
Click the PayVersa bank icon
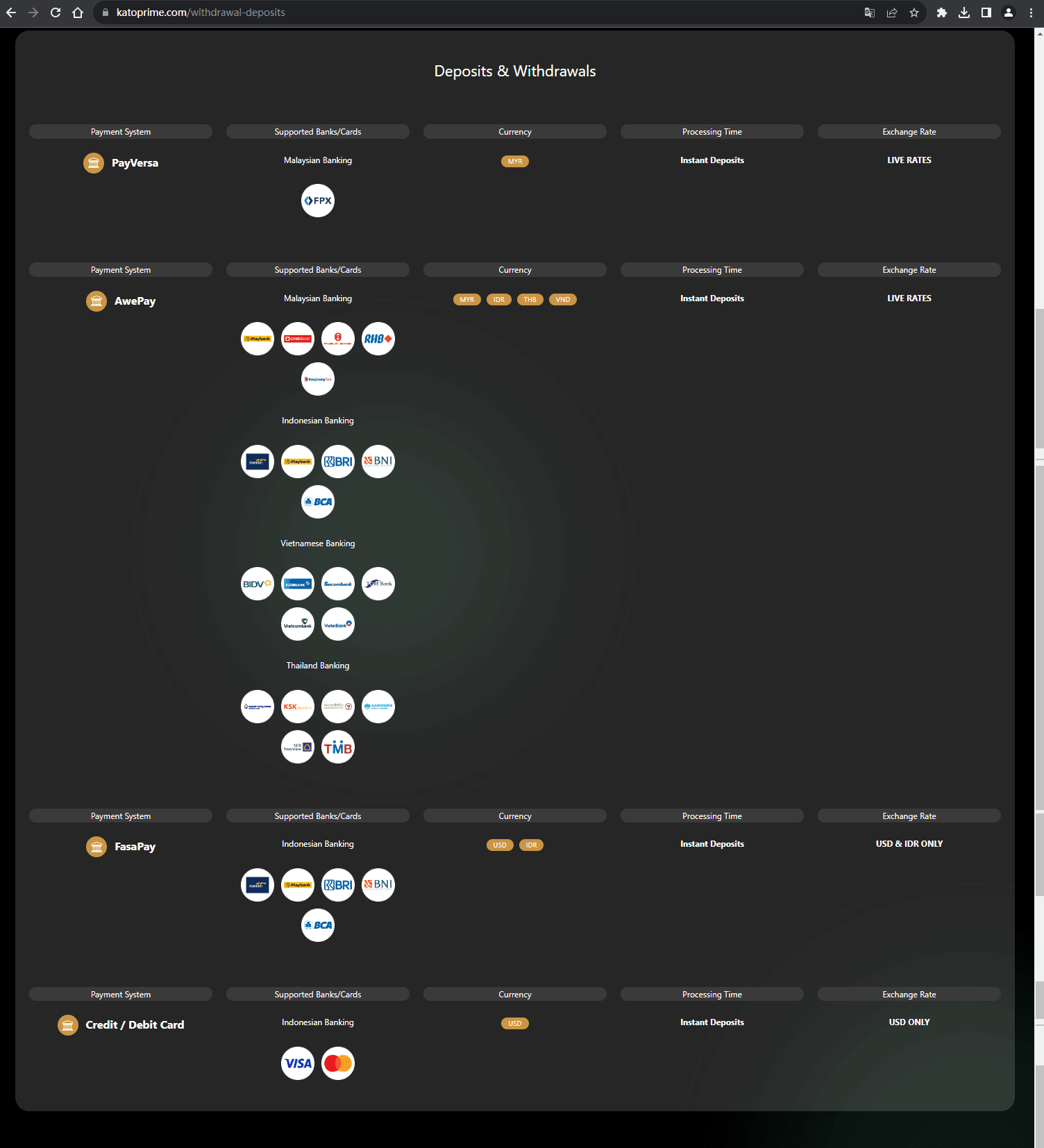94,163
